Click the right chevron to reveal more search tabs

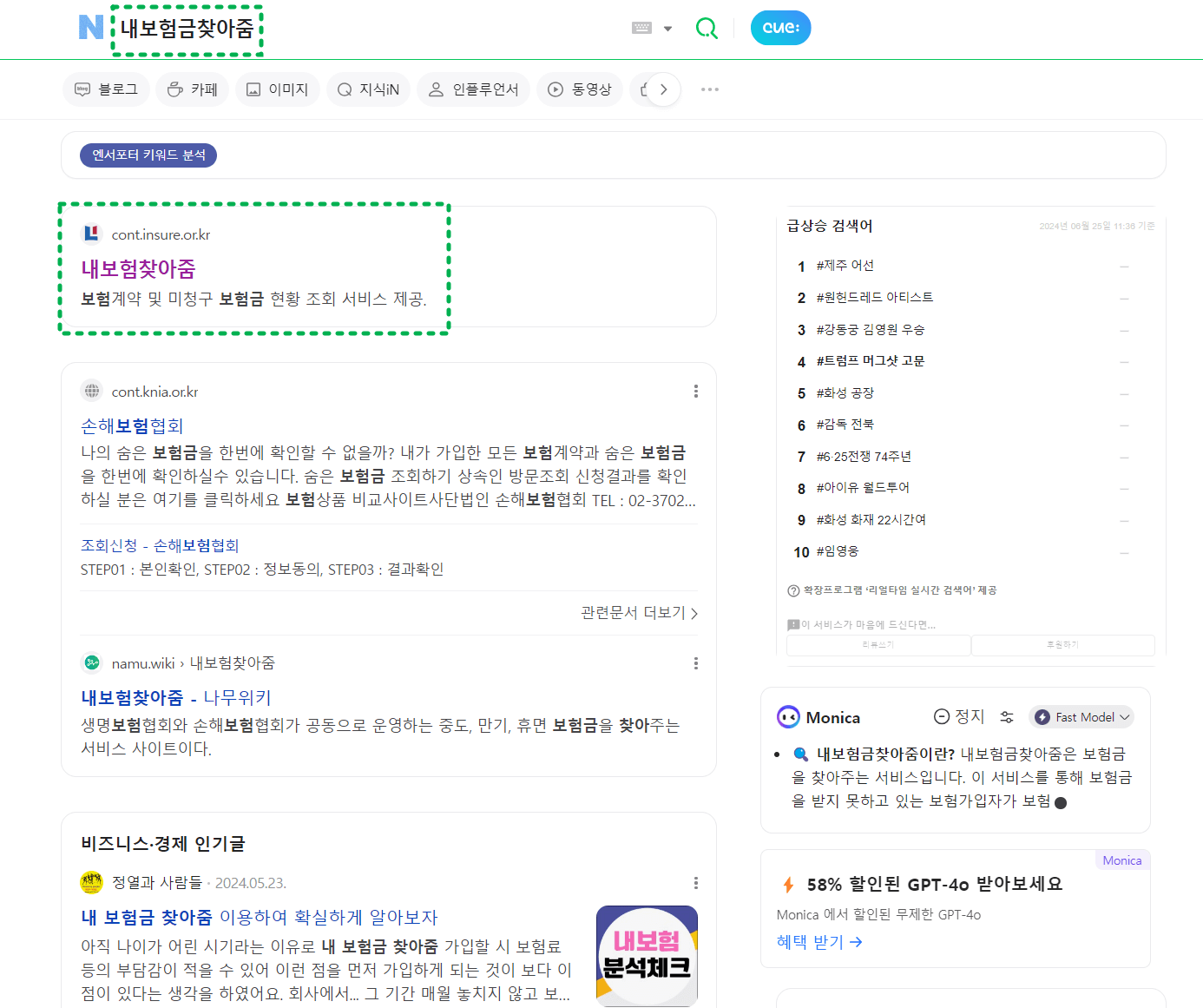pos(663,89)
